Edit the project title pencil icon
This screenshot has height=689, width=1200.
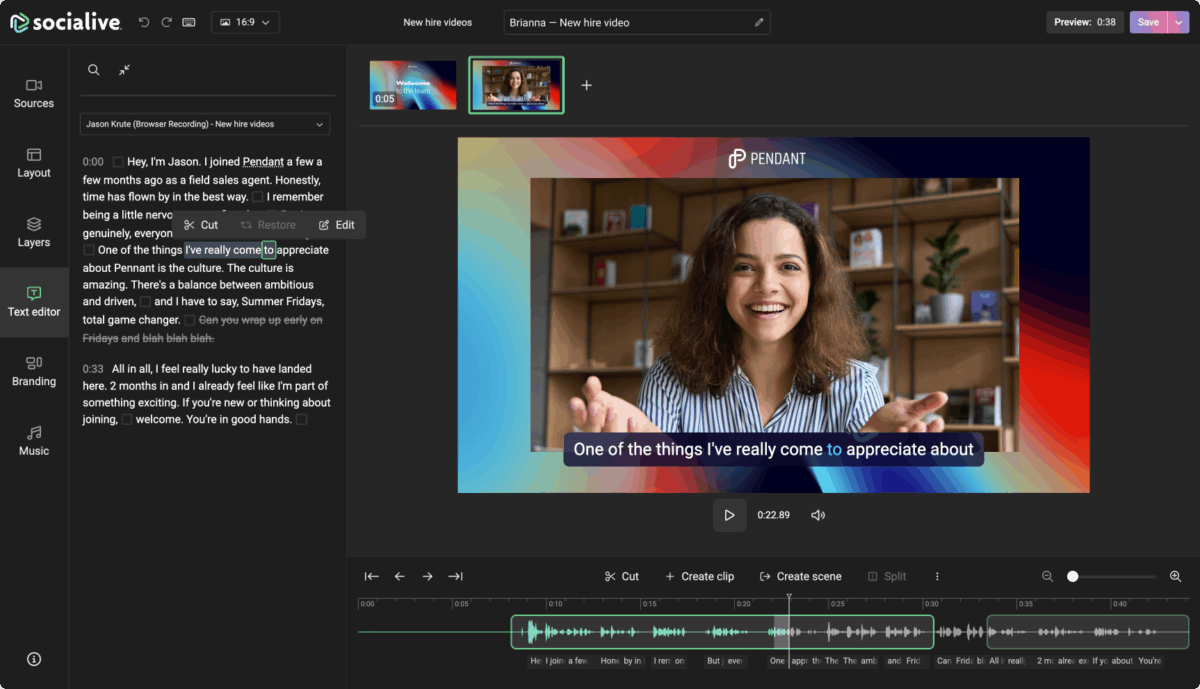click(759, 22)
